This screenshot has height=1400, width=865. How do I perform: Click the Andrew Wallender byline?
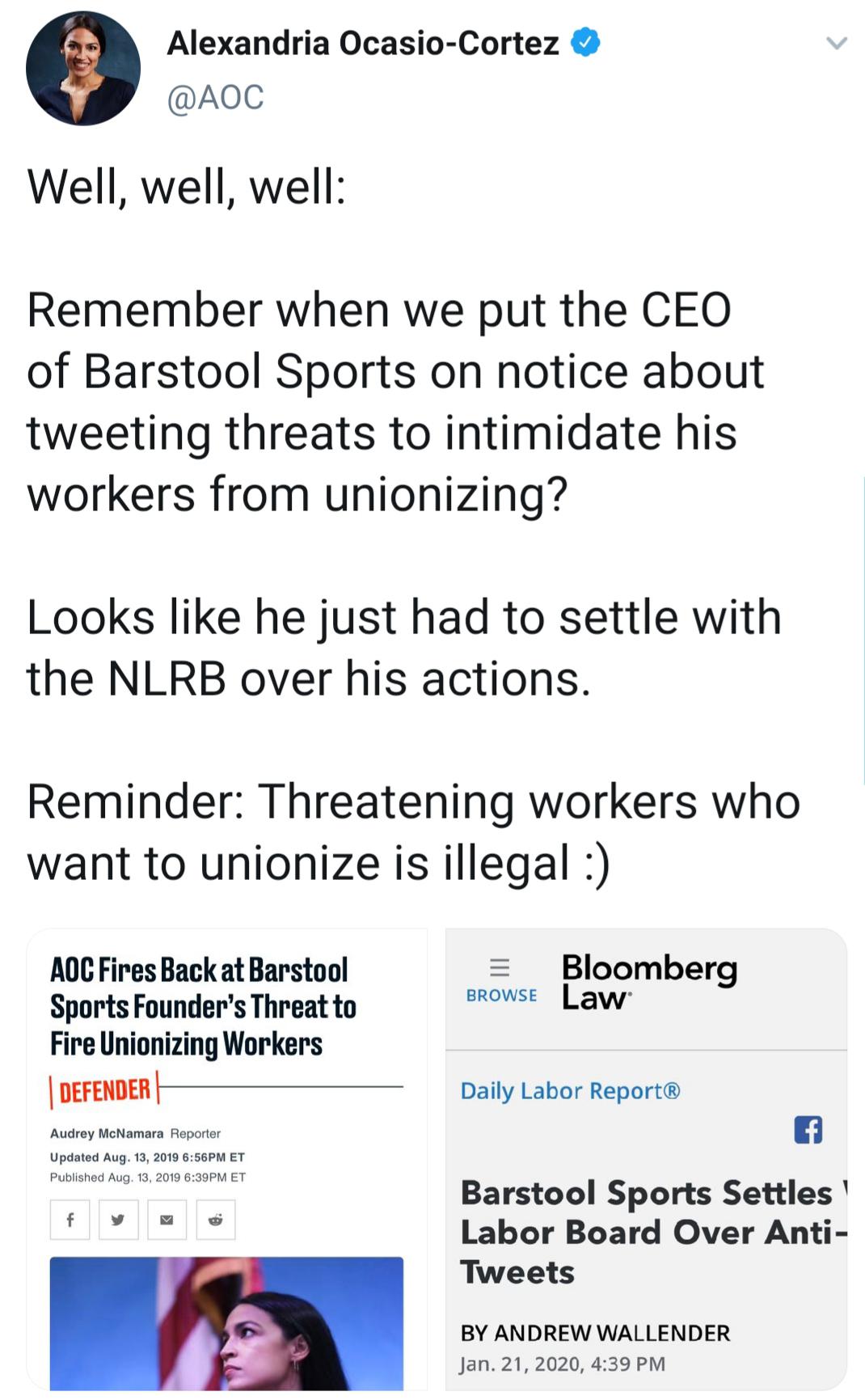pyautogui.click(x=596, y=1333)
